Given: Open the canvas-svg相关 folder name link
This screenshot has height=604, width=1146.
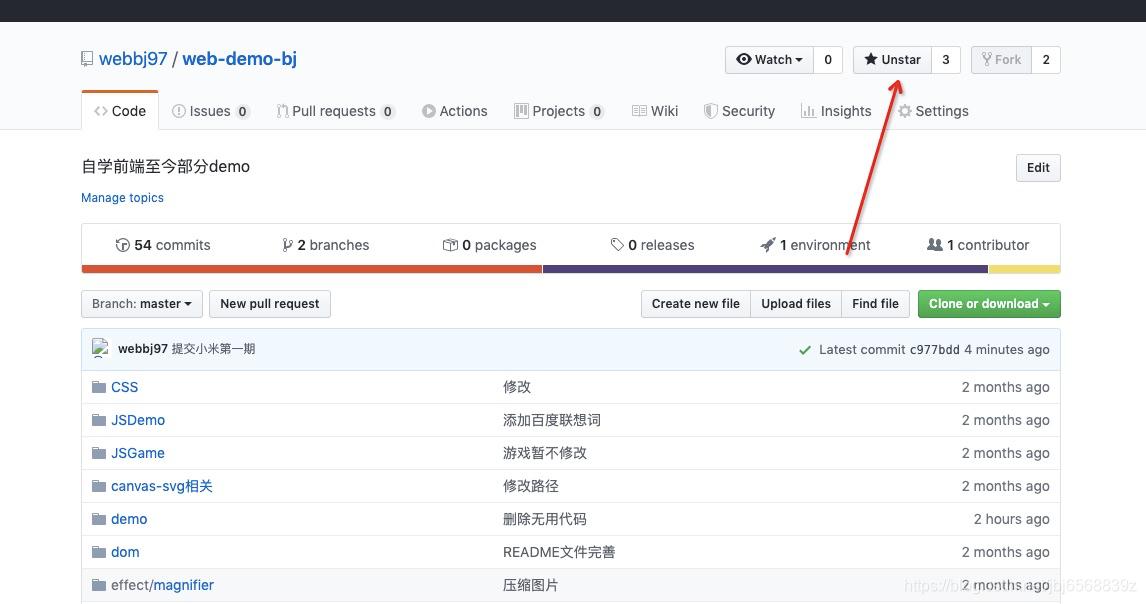Looking at the screenshot, I should point(162,486).
